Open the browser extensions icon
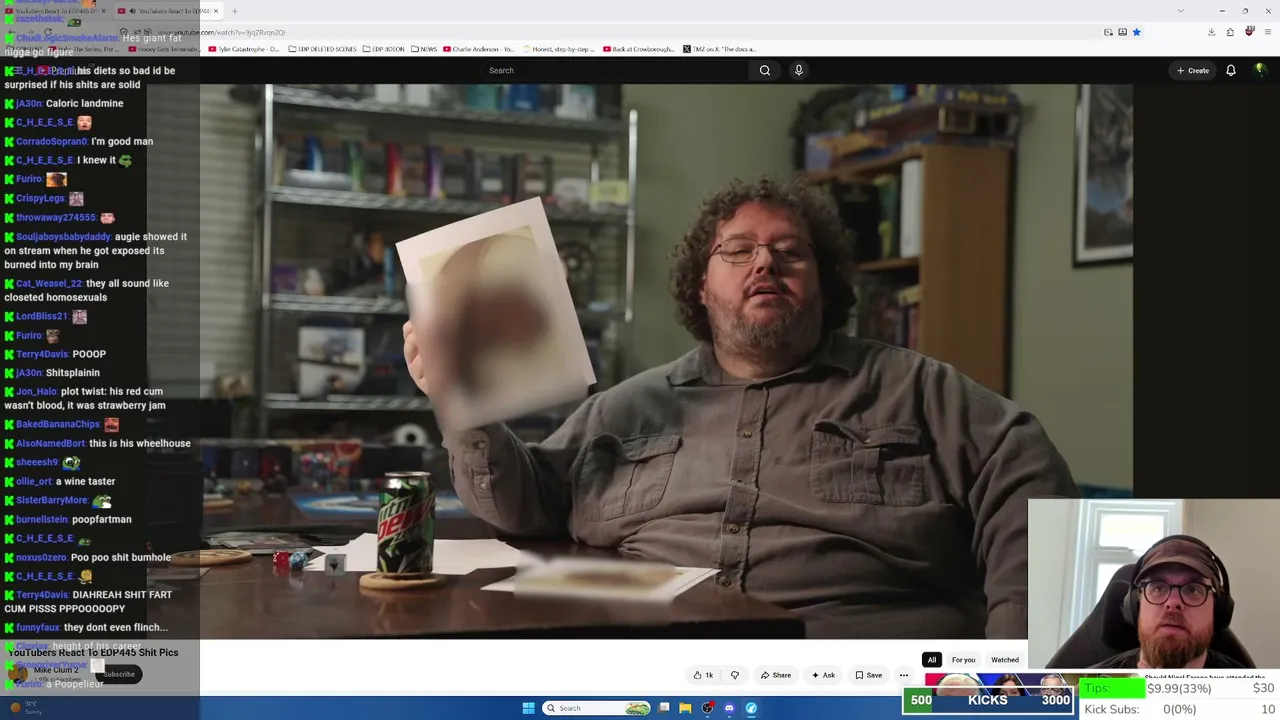1280x720 pixels. (1230, 32)
